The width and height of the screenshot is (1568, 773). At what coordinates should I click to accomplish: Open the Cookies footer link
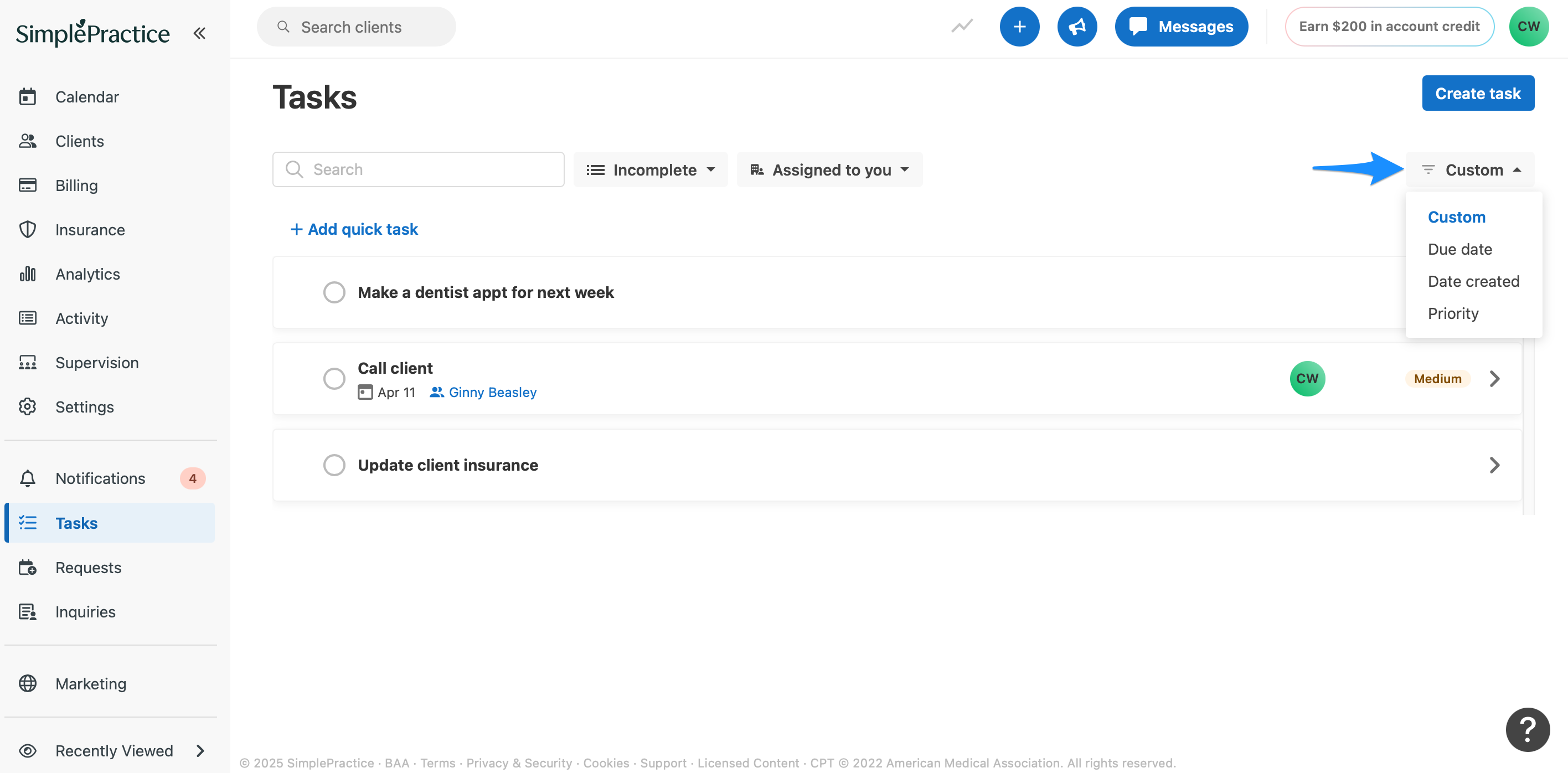[x=606, y=762]
